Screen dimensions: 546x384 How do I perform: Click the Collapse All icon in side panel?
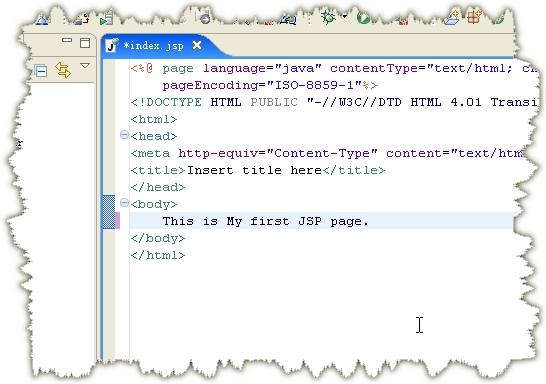pos(41,71)
